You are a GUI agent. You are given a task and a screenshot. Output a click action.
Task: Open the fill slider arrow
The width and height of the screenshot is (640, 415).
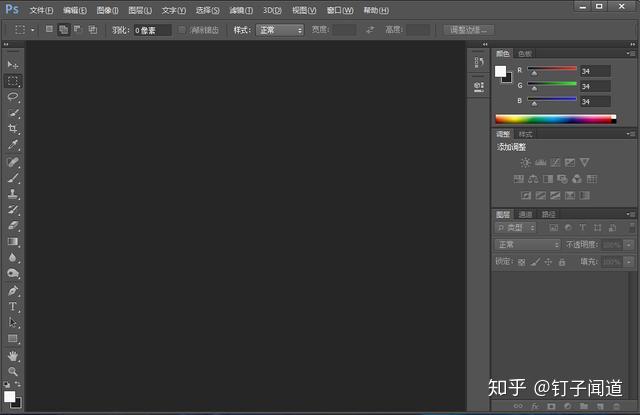pos(629,262)
